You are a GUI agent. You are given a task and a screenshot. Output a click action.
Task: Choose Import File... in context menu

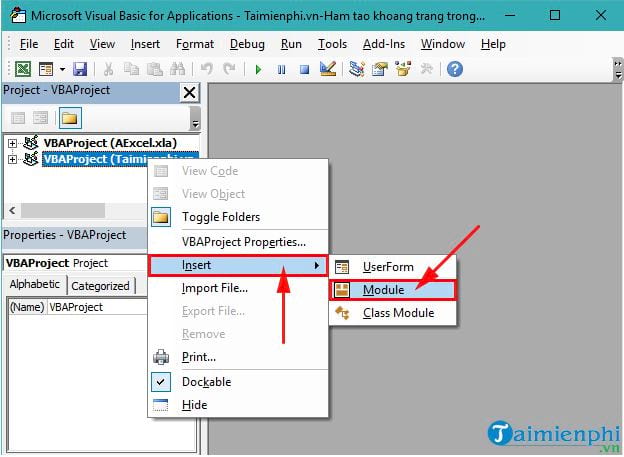coord(238,288)
